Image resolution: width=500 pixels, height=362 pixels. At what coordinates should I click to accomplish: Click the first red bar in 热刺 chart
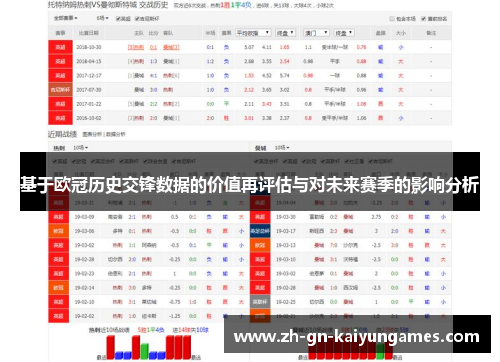pyautogui.click(x=110, y=347)
